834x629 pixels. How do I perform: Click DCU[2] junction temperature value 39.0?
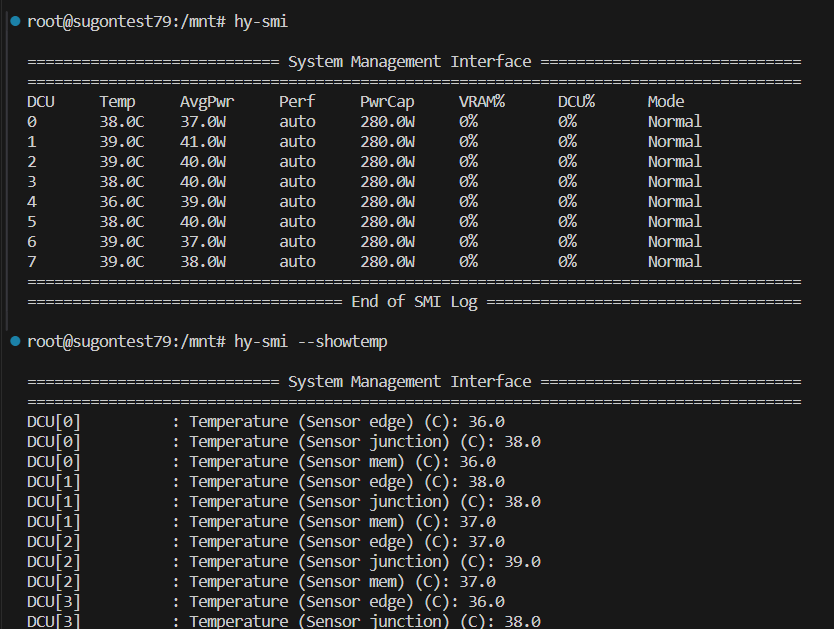[522, 561]
